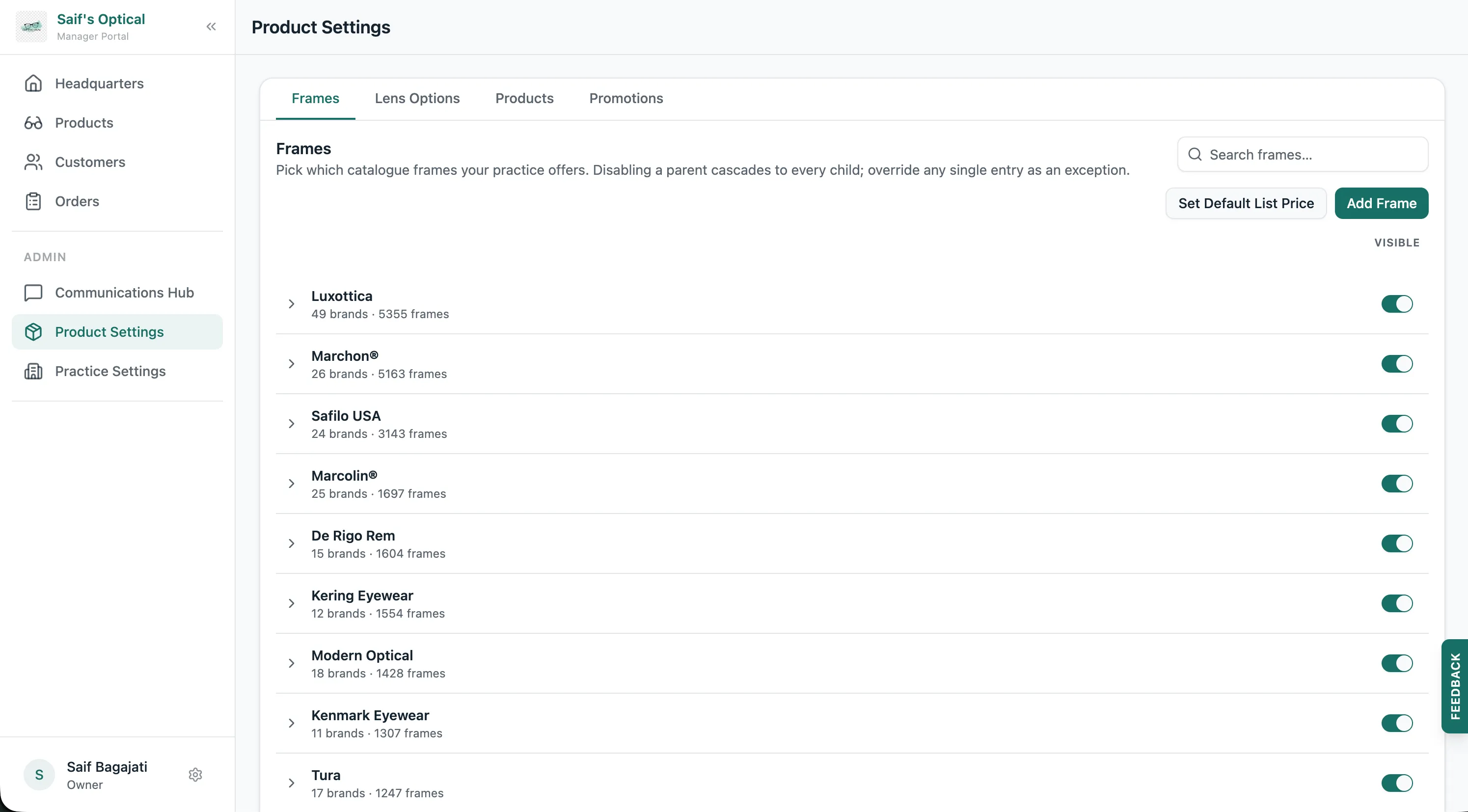Click the Modern Optical supplier name

362,655
